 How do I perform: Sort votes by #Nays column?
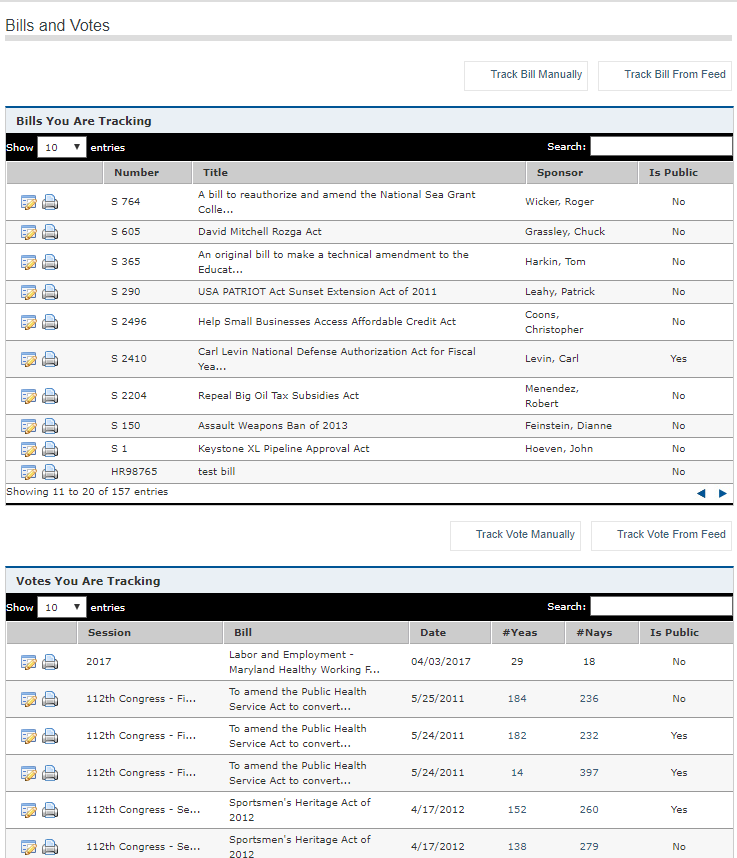coord(602,633)
